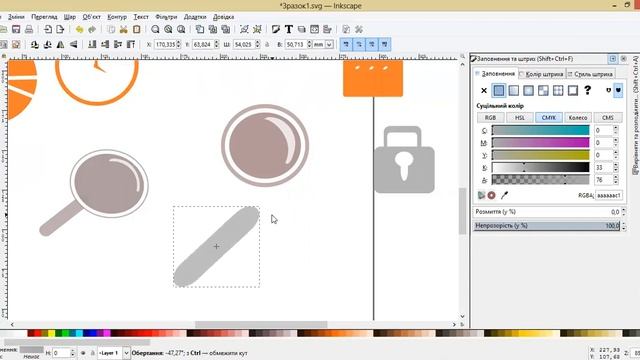Click the RGBA hex input field
The height and width of the screenshot is (360, 640).
point(609,196)
